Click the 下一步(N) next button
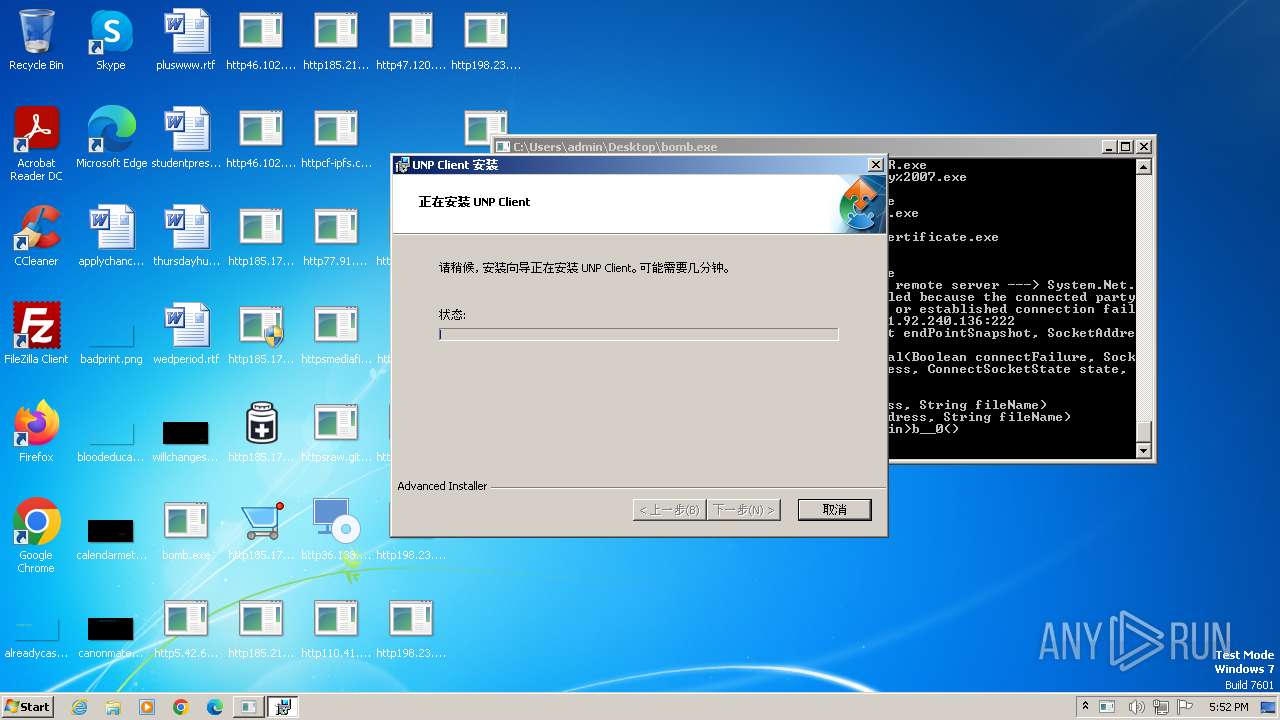Viewport: 1280px width, 720px height. tap(743, 510)
